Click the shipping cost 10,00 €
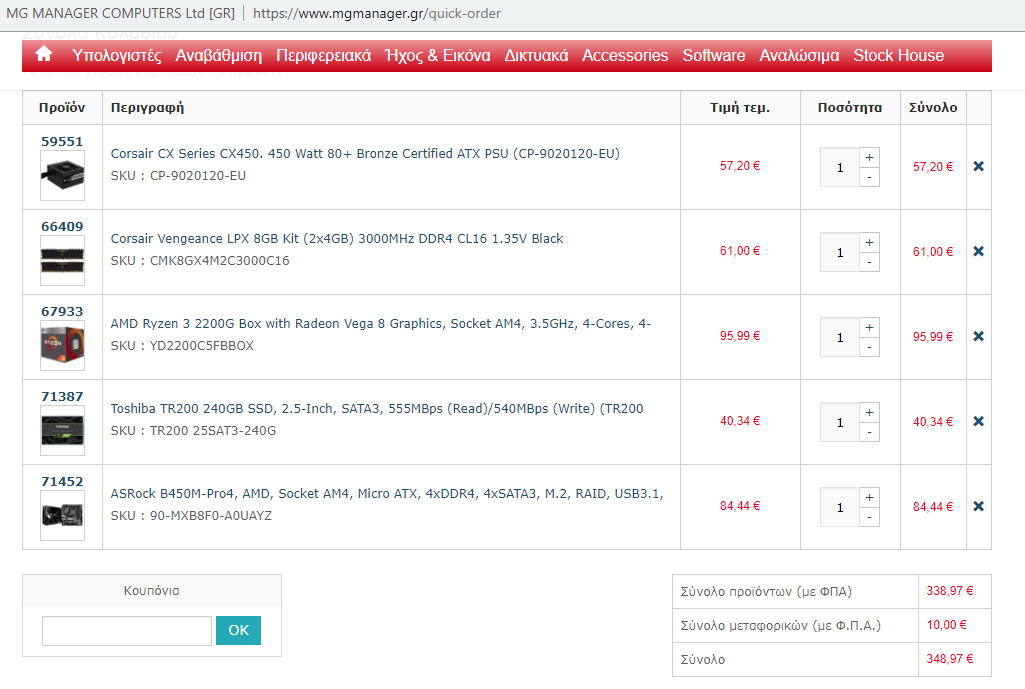The width and height of the screenshot is (1025, 689). tap(947, 625)
